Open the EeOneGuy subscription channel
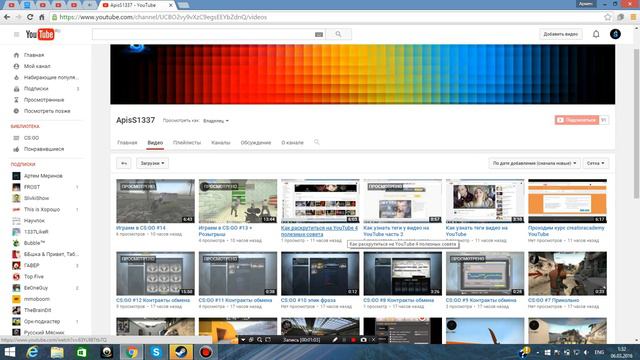The image size is (640, 360). pyautogui.click(x=36, y=288)
